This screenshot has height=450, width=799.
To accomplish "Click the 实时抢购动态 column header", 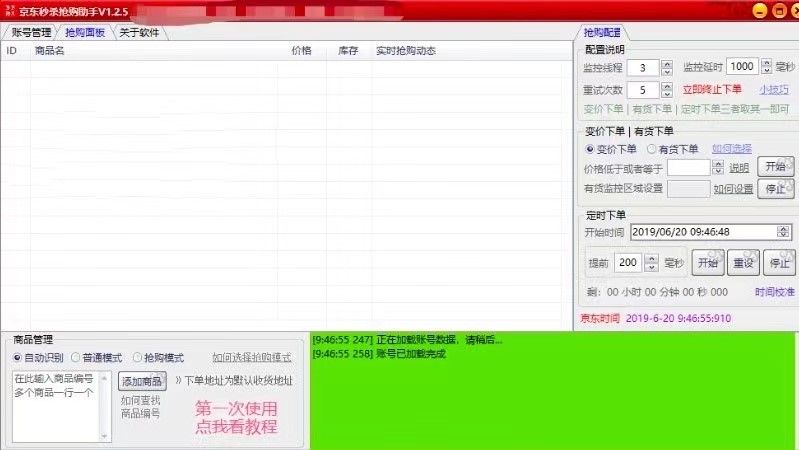I will [406, 50].
